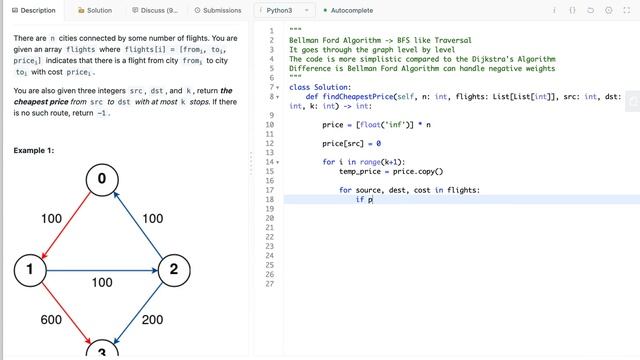The image size is (640, 360).
Task: Click line number 27 in the gutter
Action: pos(269,284)
